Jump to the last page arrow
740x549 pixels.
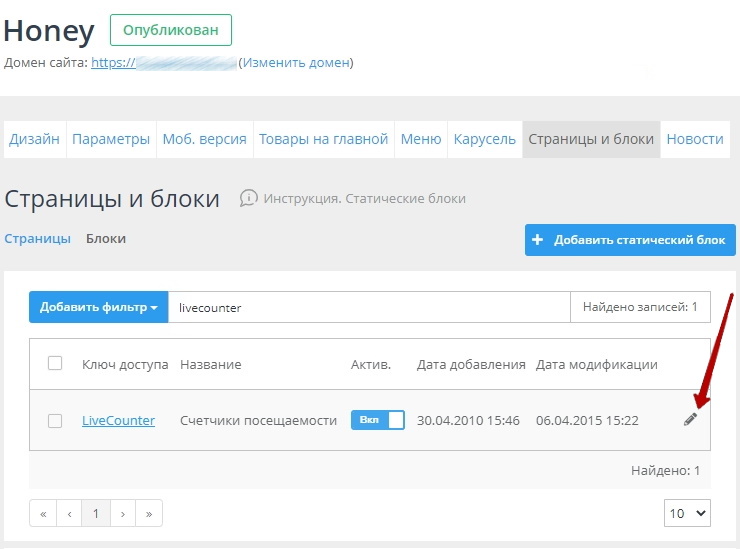[x=148, y=514]
